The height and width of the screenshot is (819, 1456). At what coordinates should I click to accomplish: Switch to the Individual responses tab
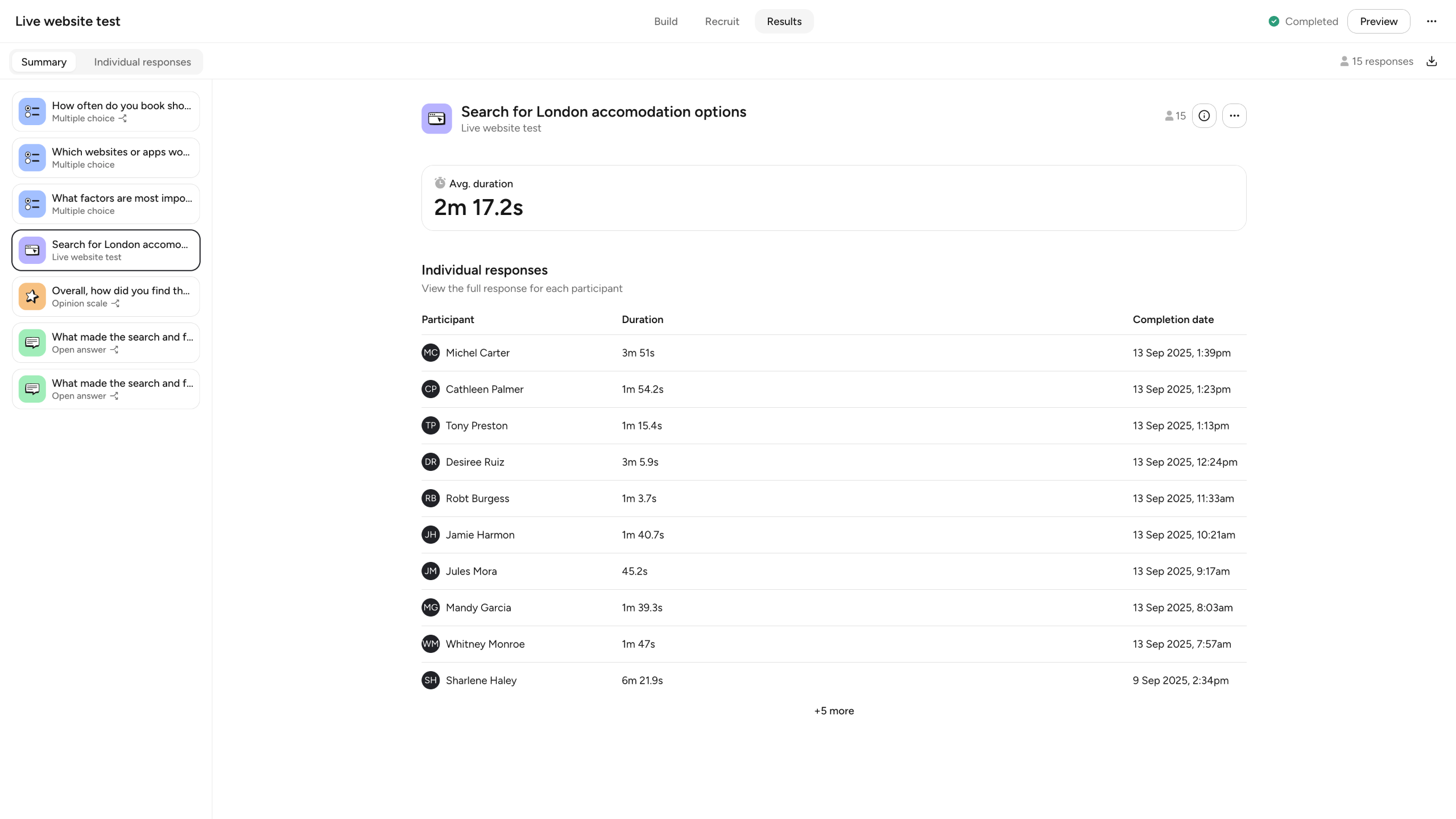coord(142,62)
